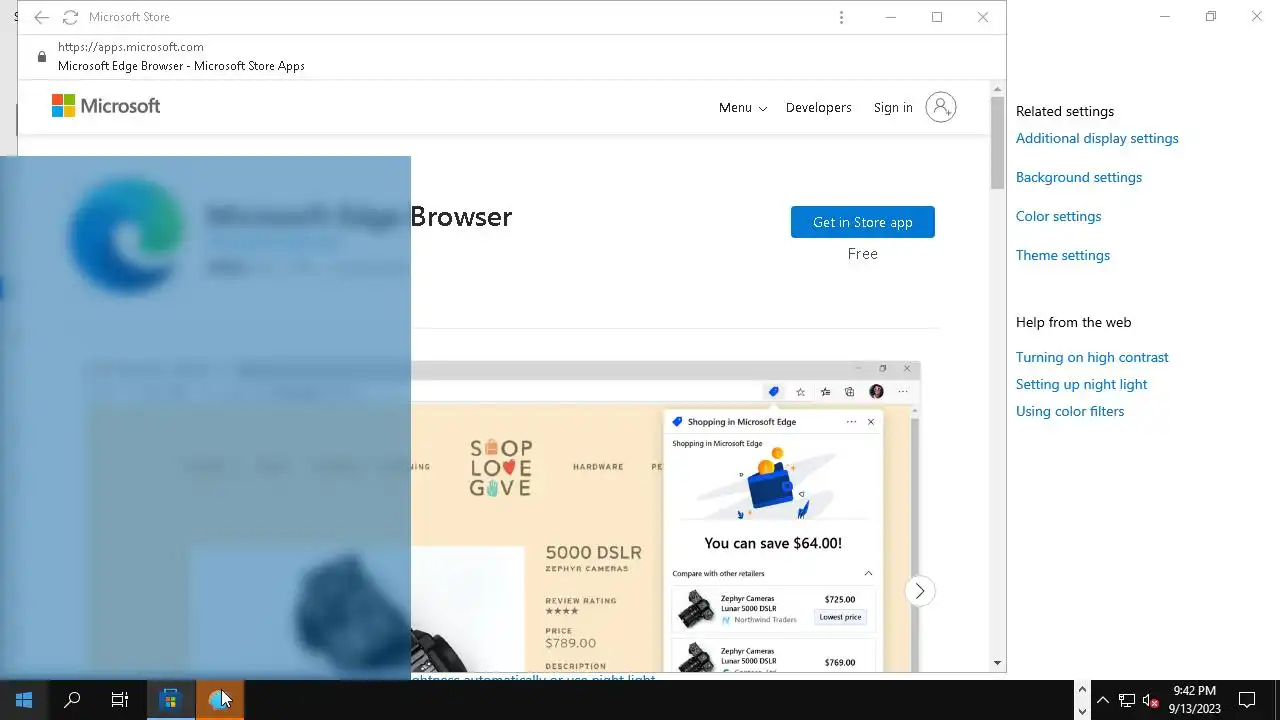Open the notification center icon
The width and height of the screenshot is (1280, 720).
click(1247, 700)
